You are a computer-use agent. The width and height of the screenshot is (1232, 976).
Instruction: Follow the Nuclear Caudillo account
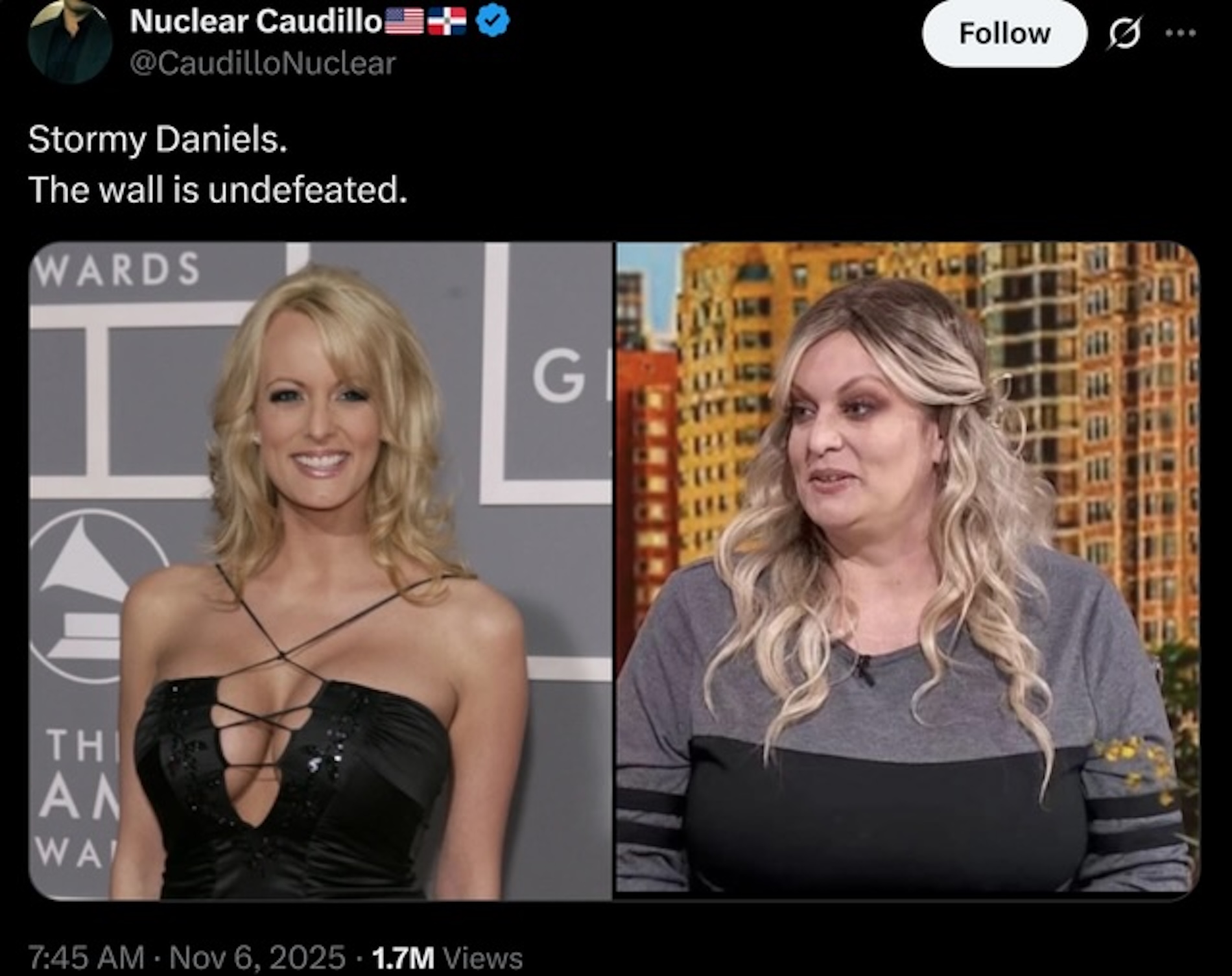click(1004, 33)
